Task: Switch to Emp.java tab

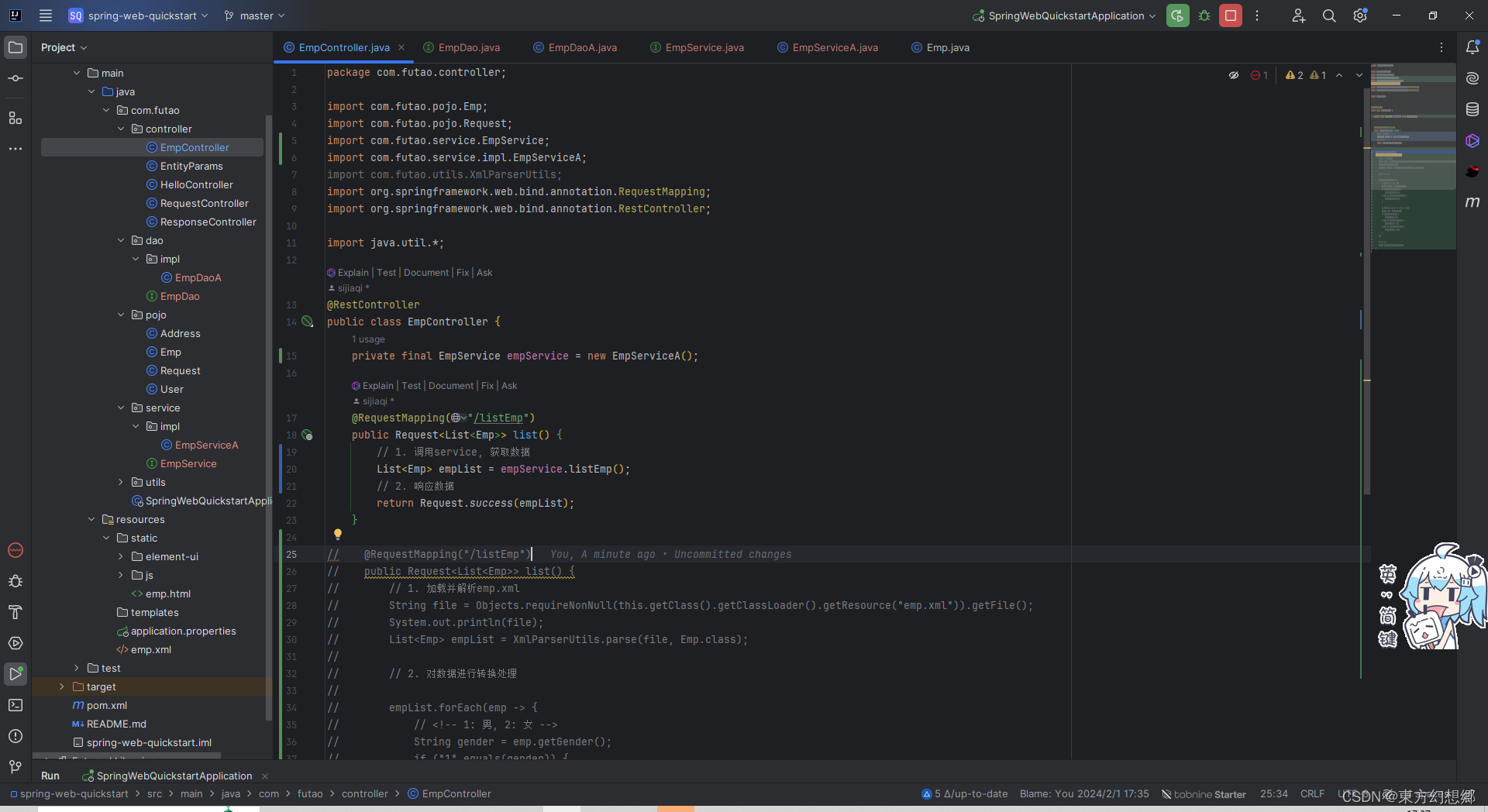Action: click(941, 47)
